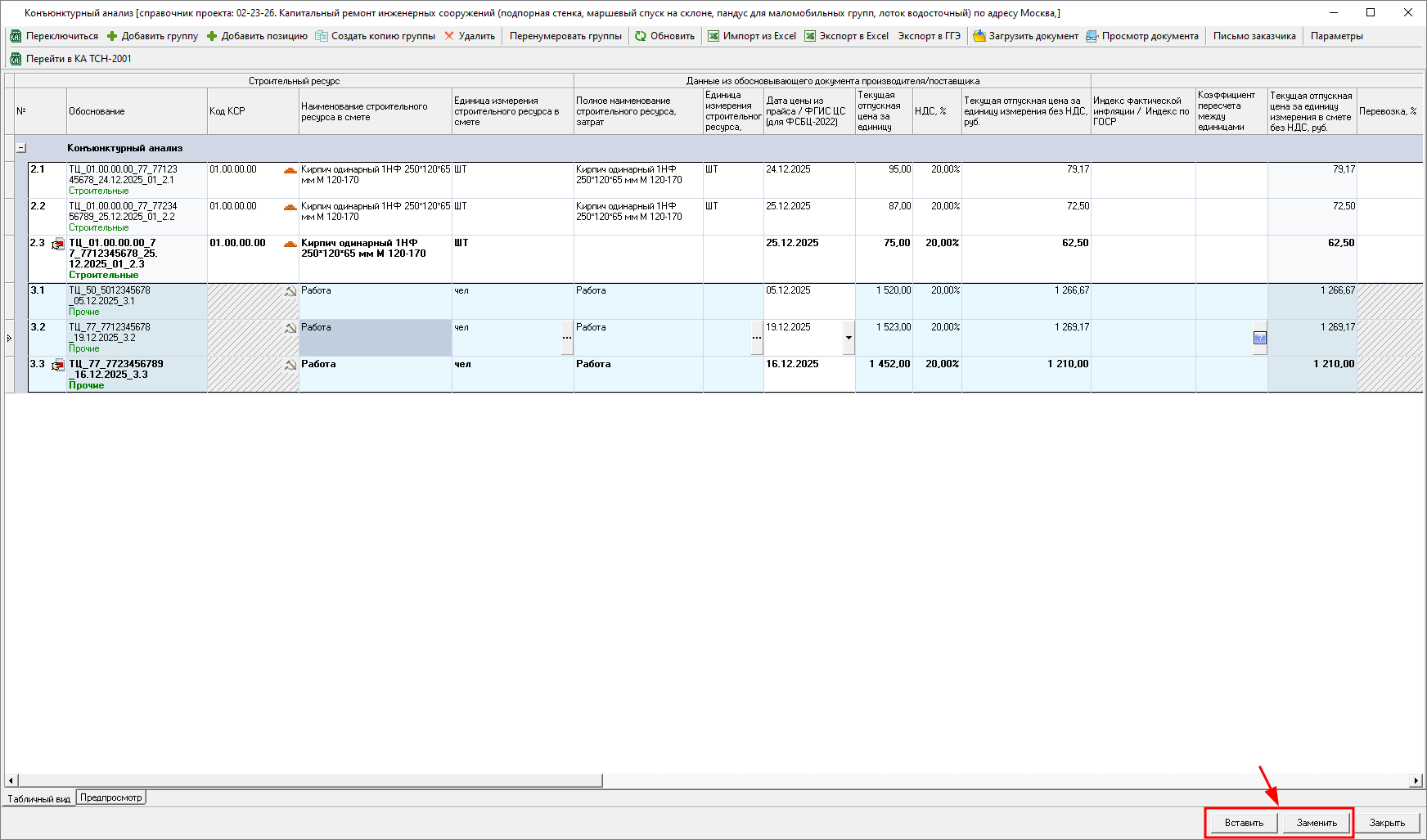Switch to the 'Предпросмотр' tab
This screenshot has height=840, width=1427.
111,797
